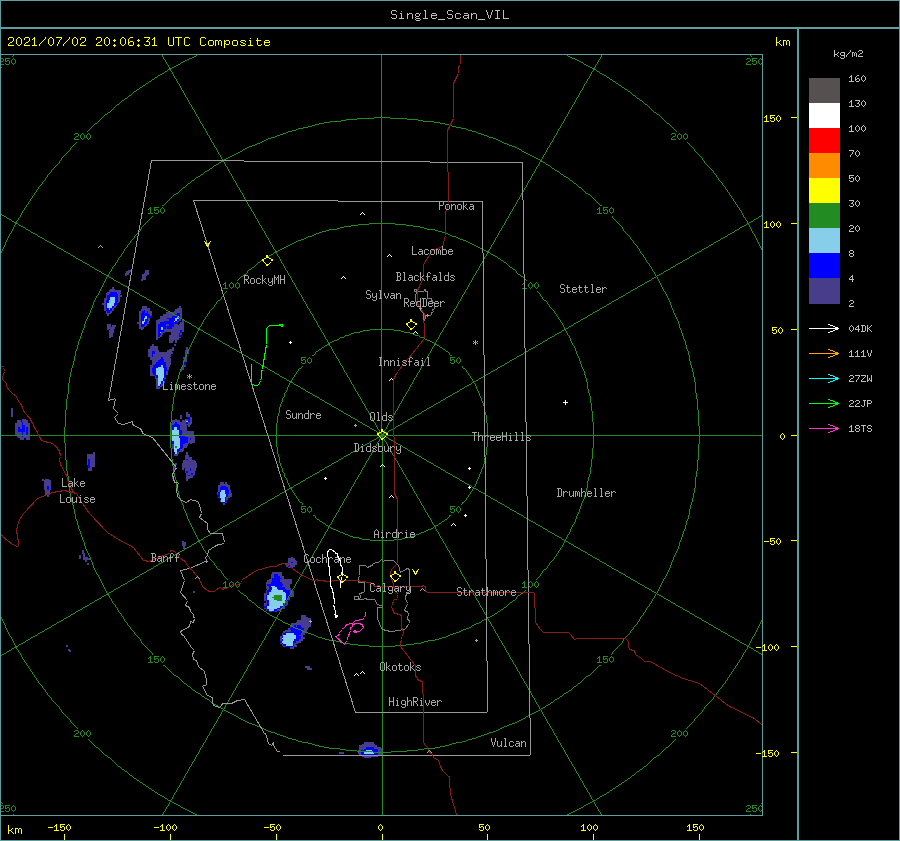Click the Sylvan label
The image size is (900, 841).
click(x=383, y=295)
